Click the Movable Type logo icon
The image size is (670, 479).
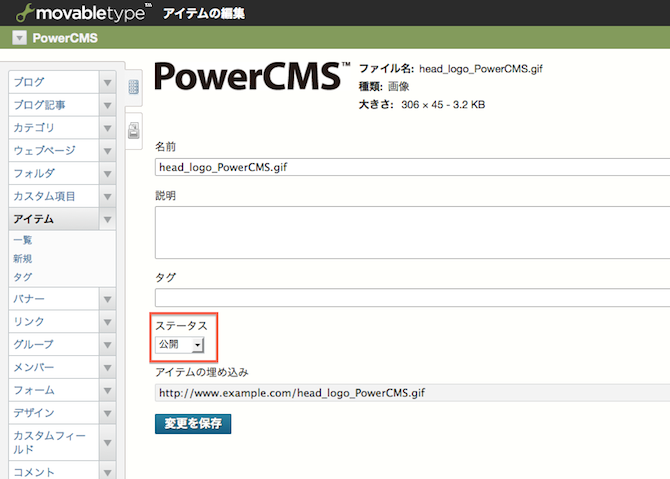pos(24,13)
